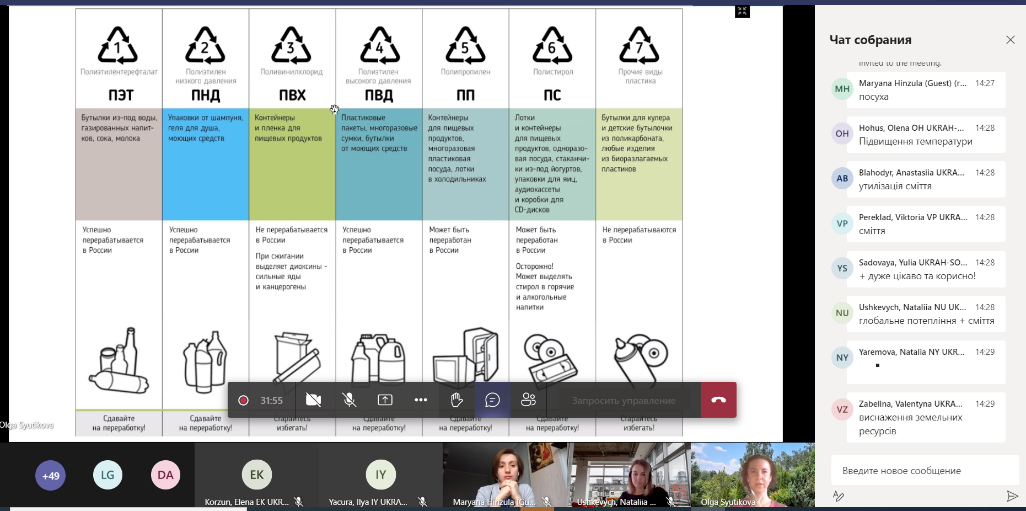This screenshot has height=511, width=1026.
Task: Unmute the microphone in meeting toolbar
Action: (x=349, y=400)
